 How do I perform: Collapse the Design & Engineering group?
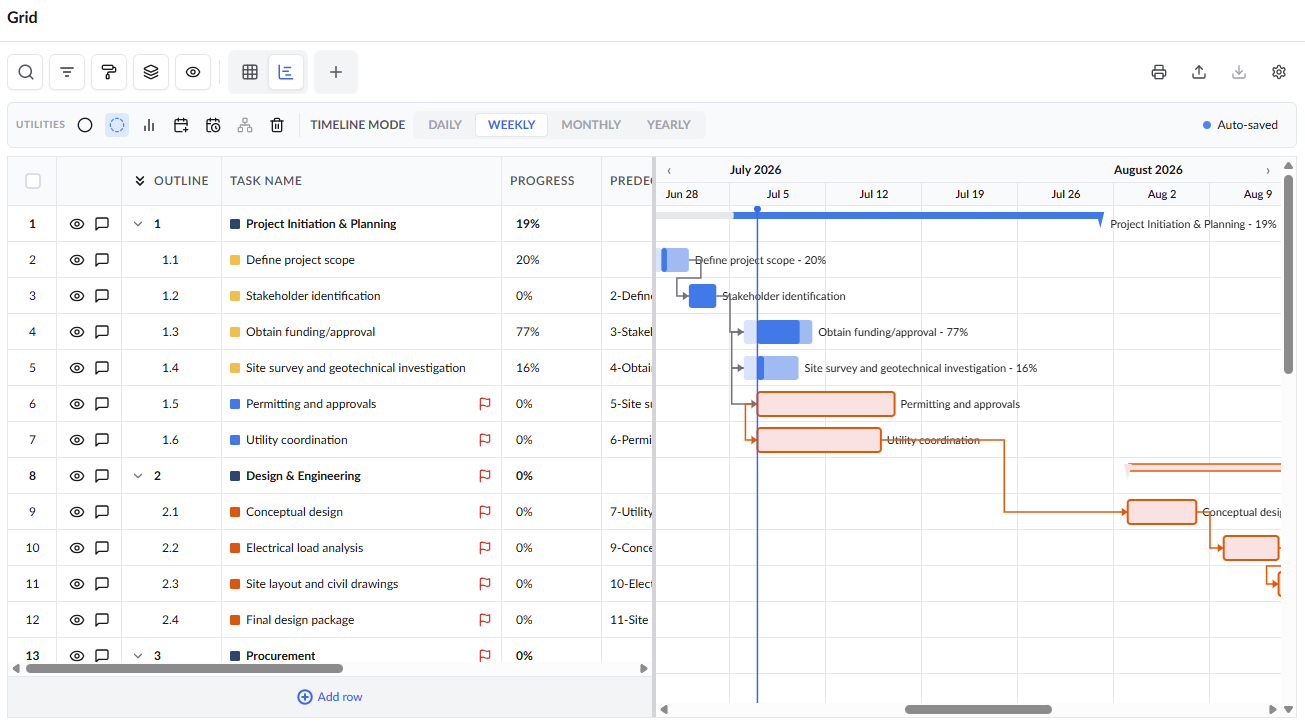[x=139, y=476]
